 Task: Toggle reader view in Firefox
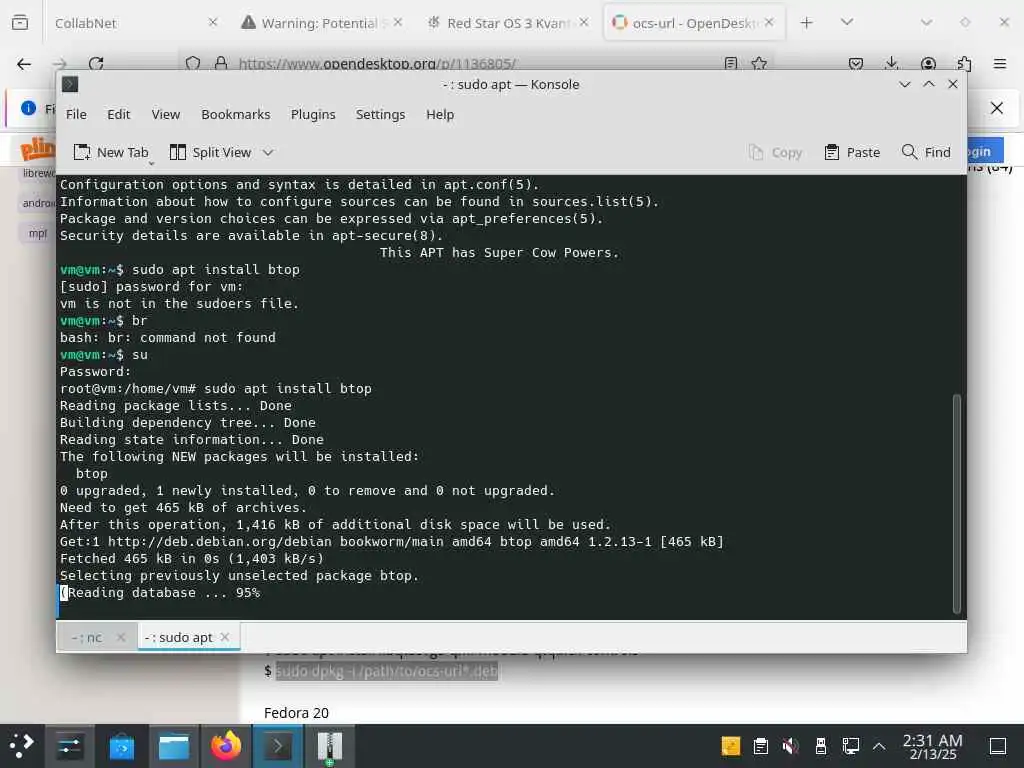[731, 63]
